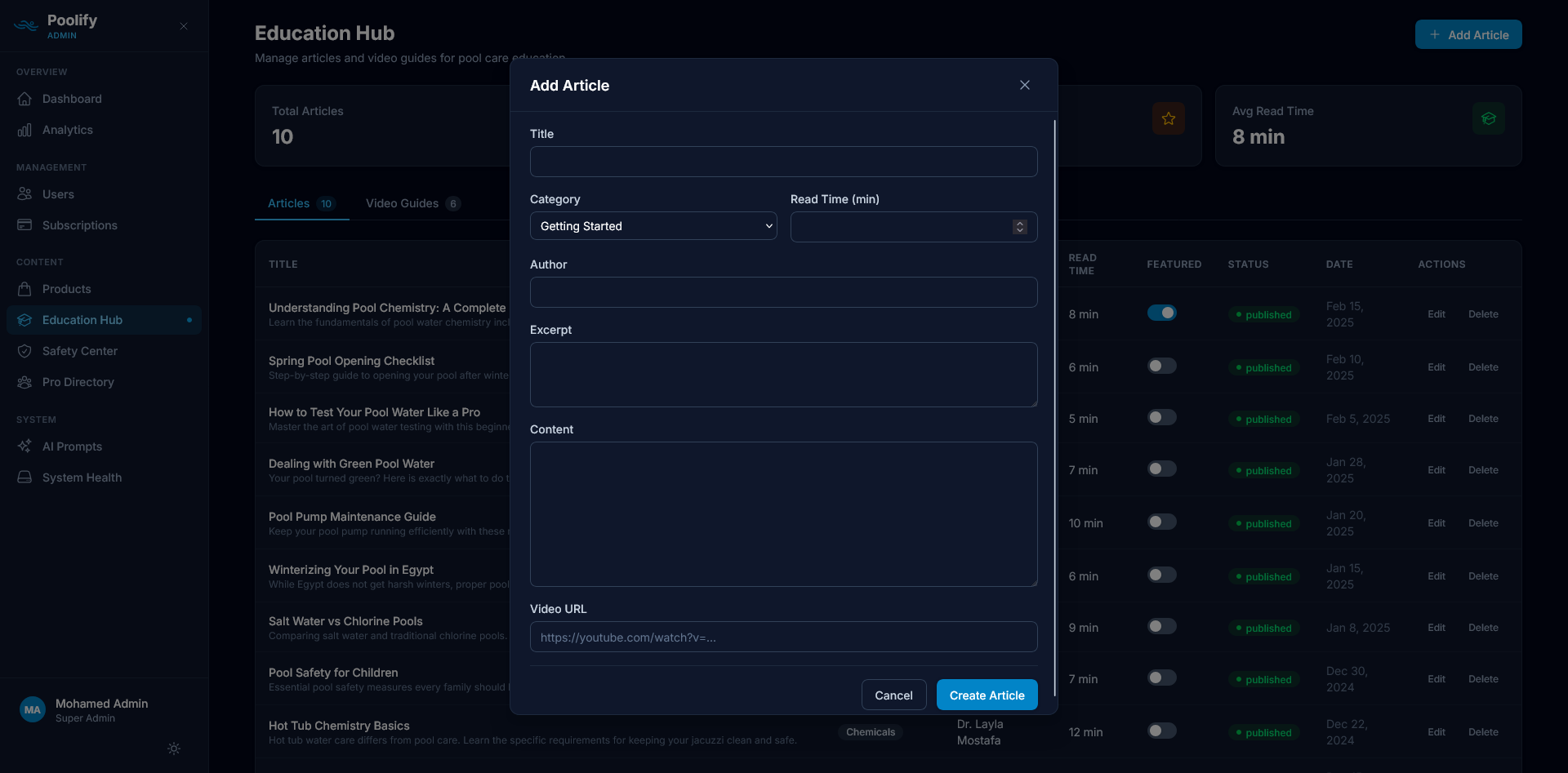The width and height of the screenshot is (1568, 773).
Task: Click the Poolify wave logo
Action: tap(26, 26)
